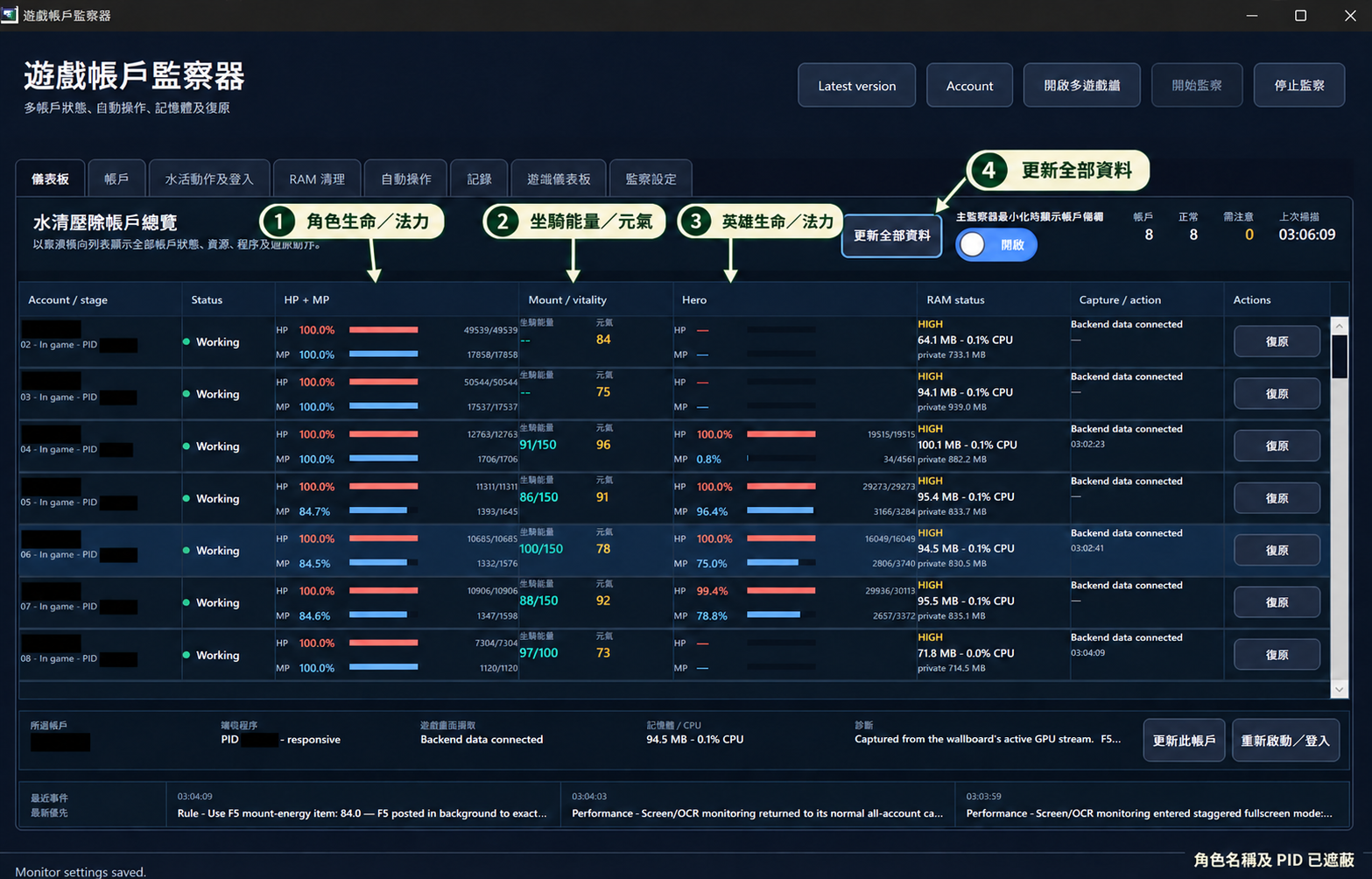Open the Account button in the header
Viewport: 1372px width, 879px height.
pyautogui.click(x=969, y=86)
